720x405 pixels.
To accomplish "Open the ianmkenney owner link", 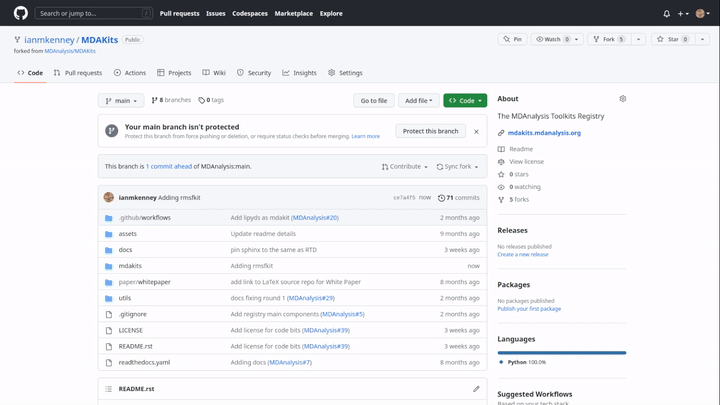I will (x=49, y=40).
